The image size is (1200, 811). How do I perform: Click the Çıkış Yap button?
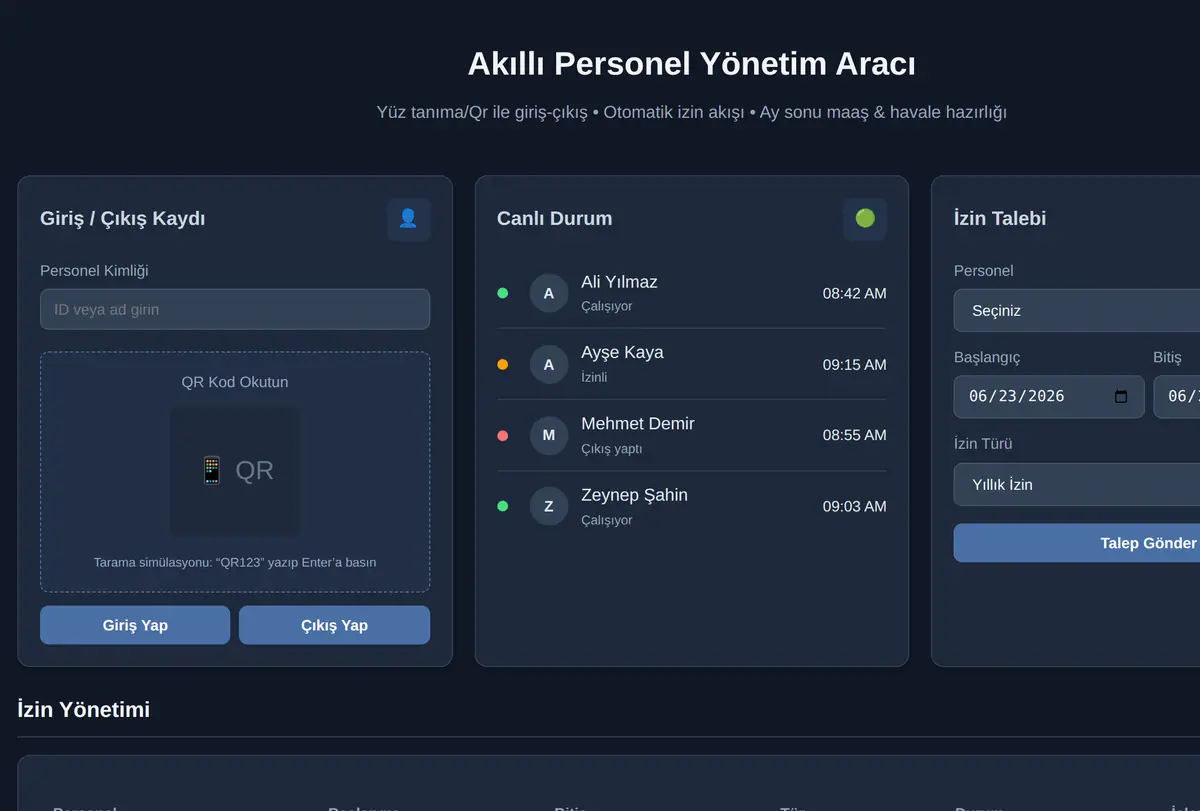click(x=334, y=625)
